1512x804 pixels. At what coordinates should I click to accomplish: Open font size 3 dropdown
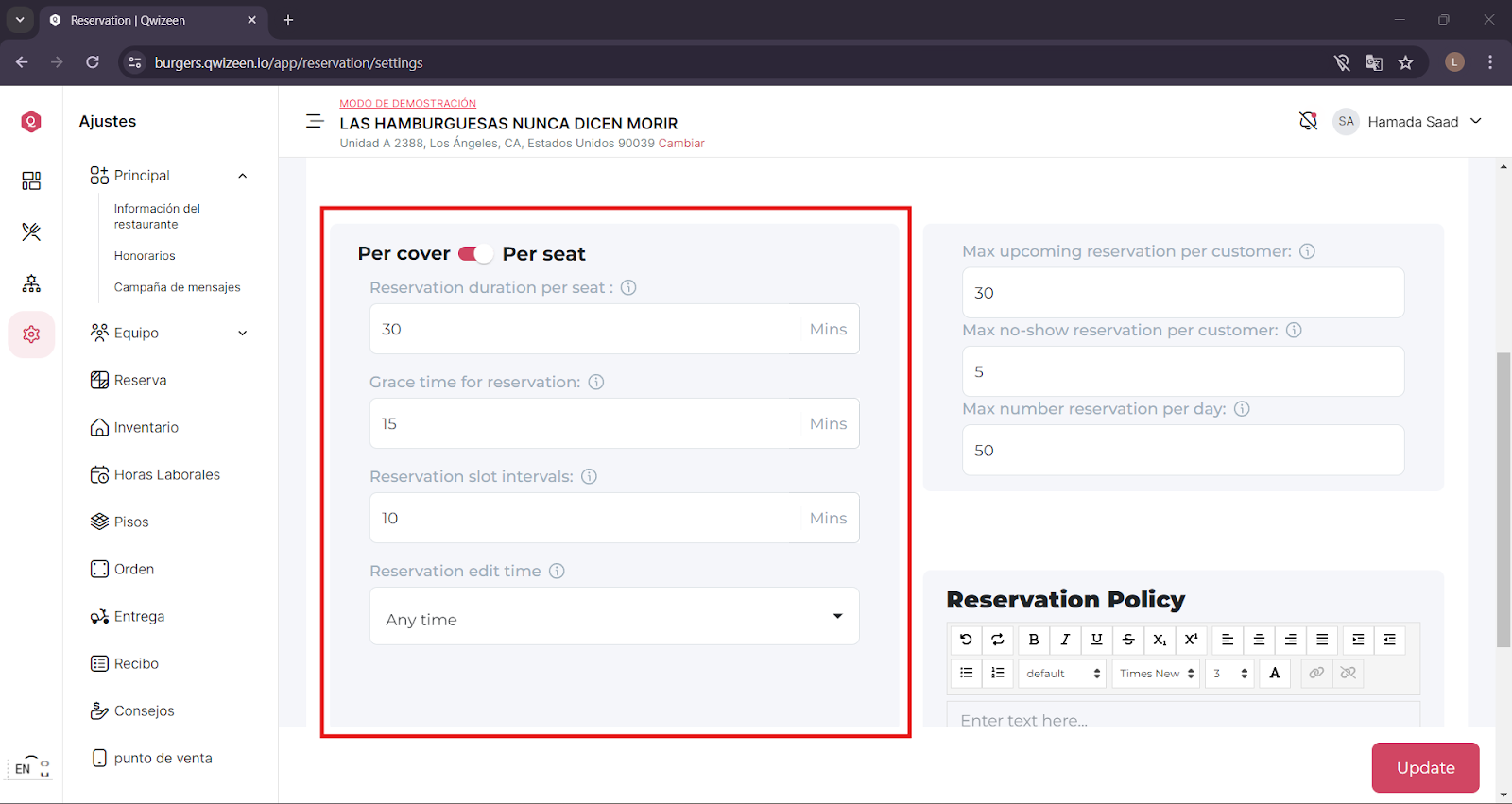[1229, 673]
